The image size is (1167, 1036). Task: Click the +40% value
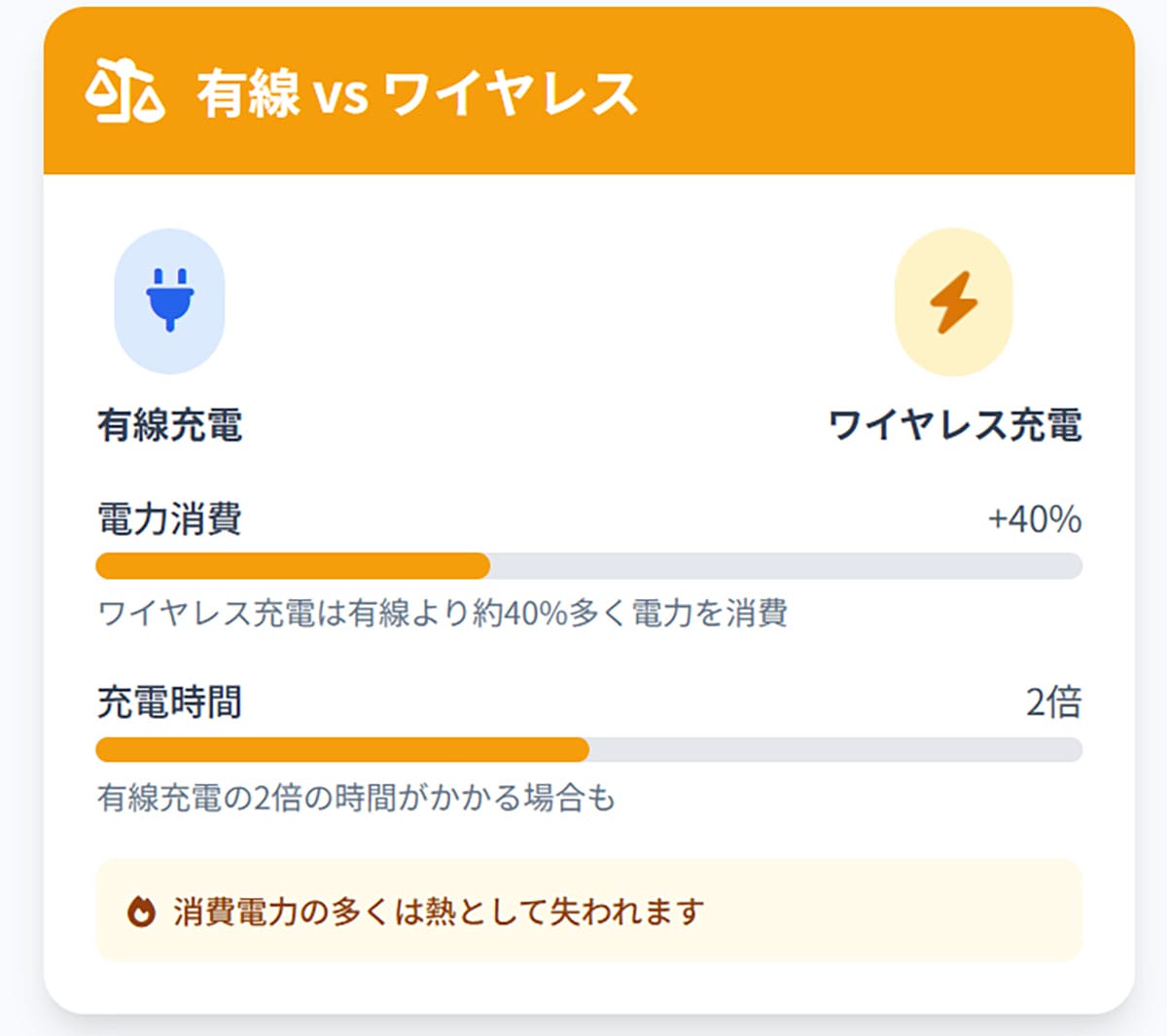click(1034, 519)
